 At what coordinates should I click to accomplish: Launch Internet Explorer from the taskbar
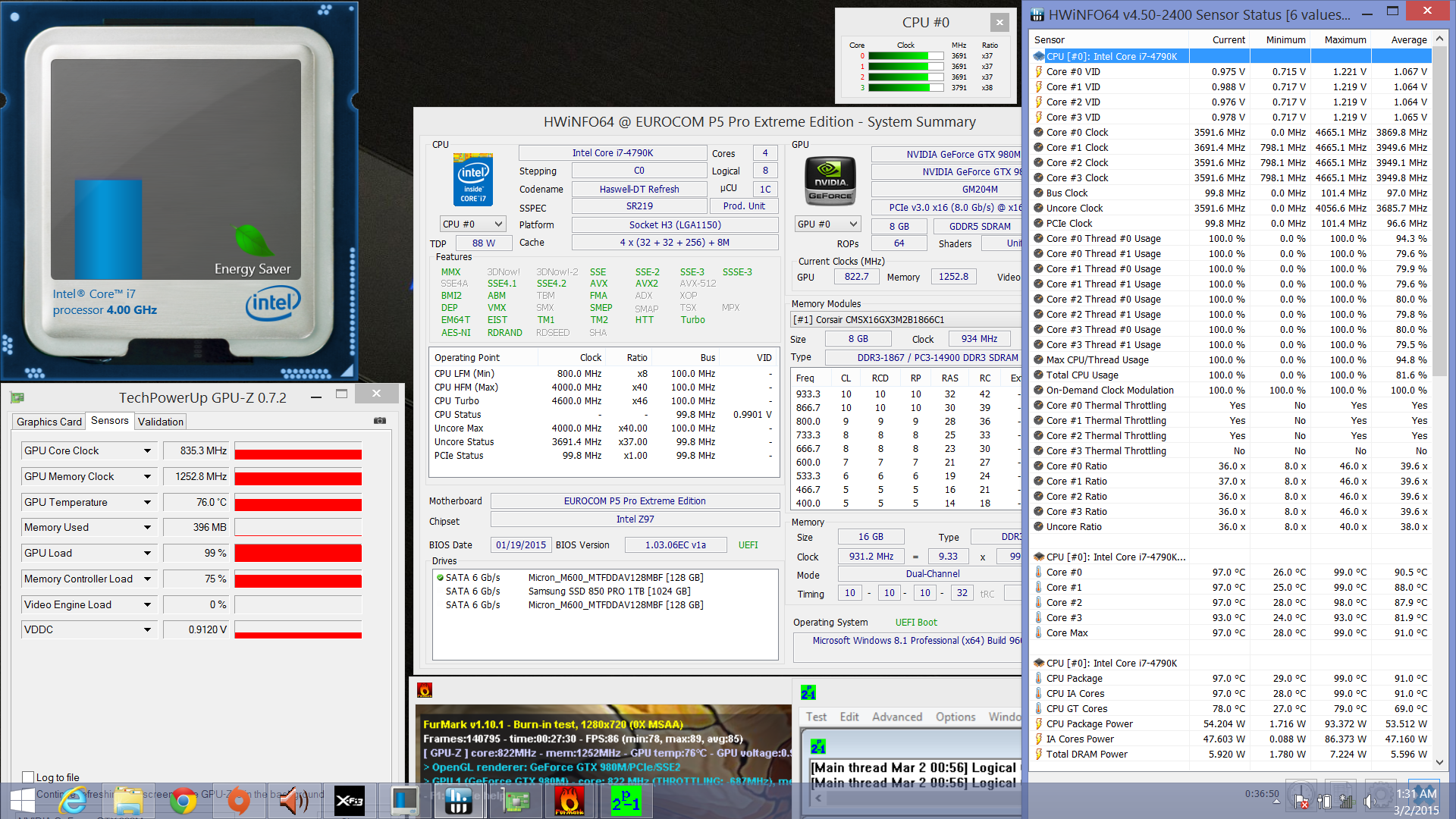(x=74, y=801)
